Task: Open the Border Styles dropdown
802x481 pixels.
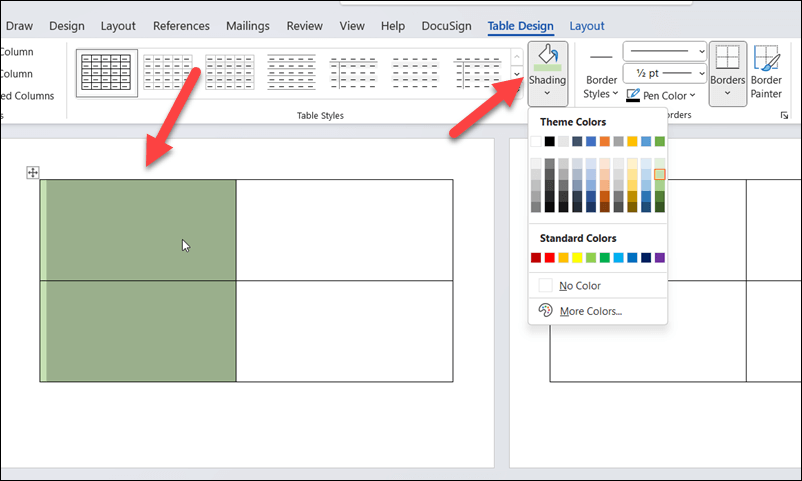Action: [601, 86]
